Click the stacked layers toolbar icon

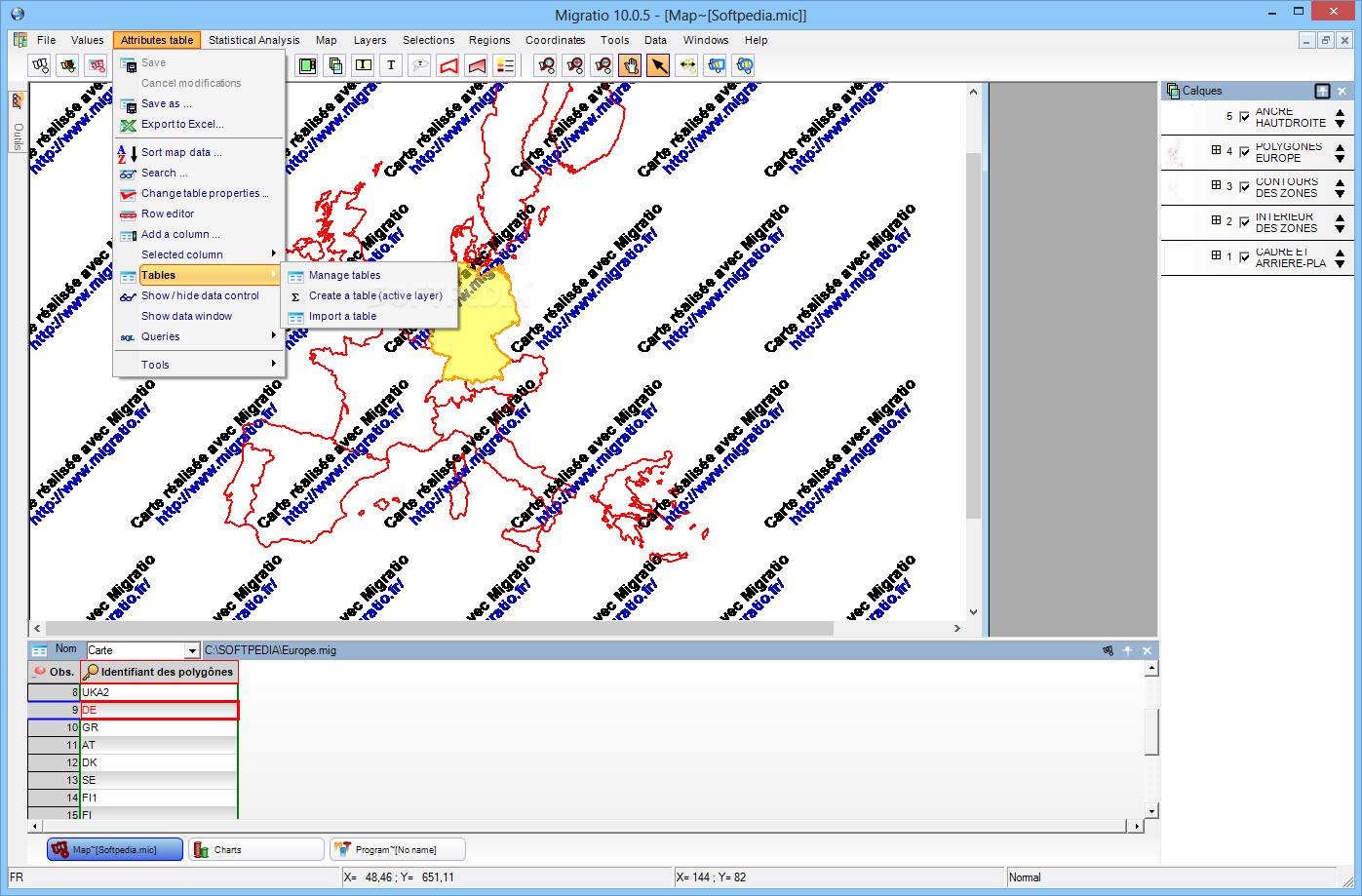point(335,65)
